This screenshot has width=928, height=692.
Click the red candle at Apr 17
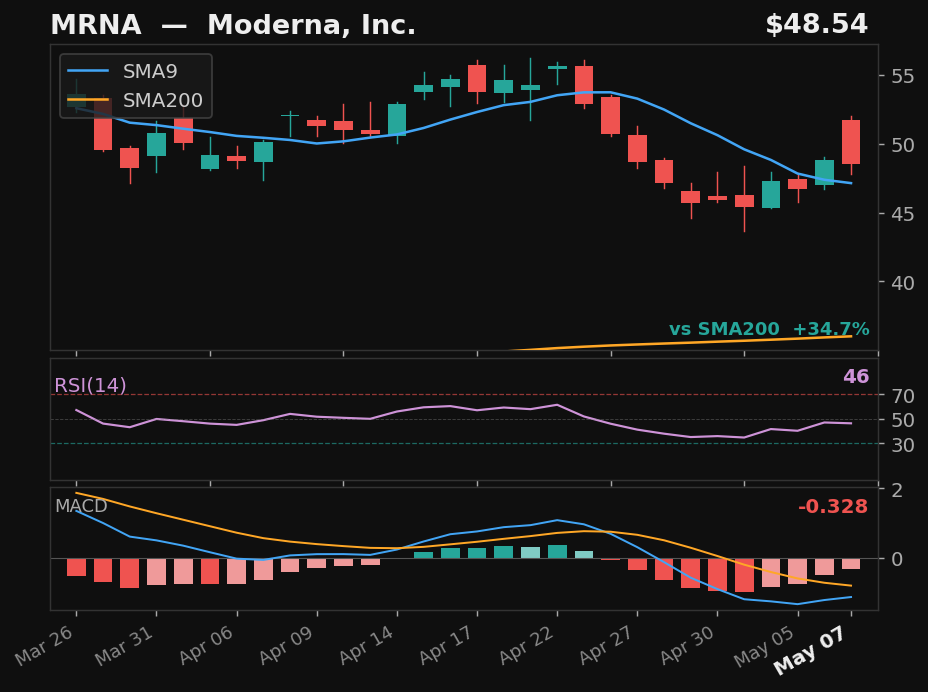[477, 79]
